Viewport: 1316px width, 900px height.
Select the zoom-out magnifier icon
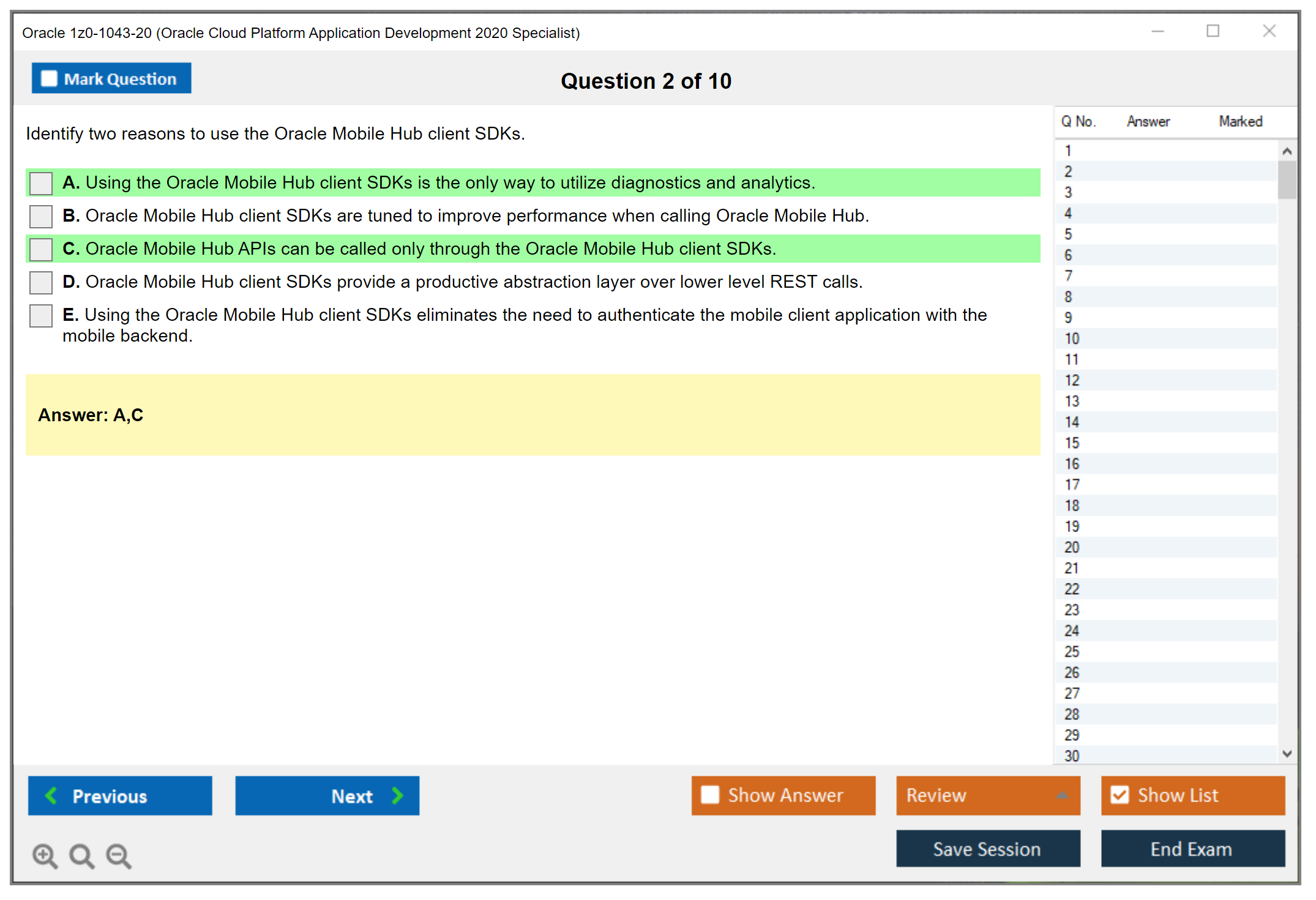point(118,856)
